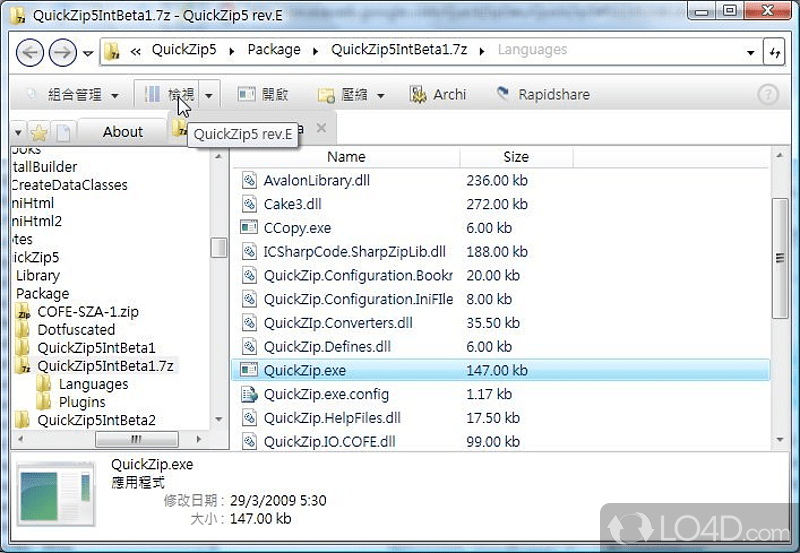Click the QuickZip.exe preview thumbnail
This screenshot has height=553, width=800.
pos(56,494)
